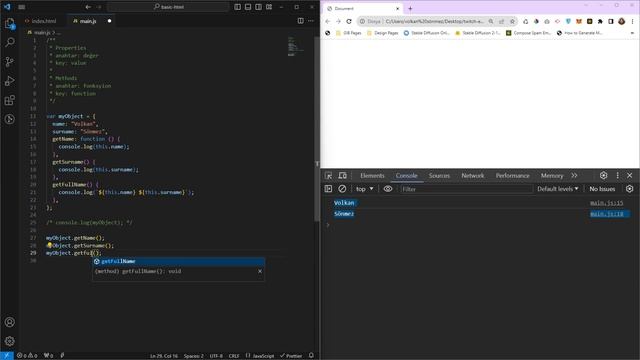This screenshot has height=360, width=640.
Task: Toggle live expression eye icon
Action: point(388,189)
